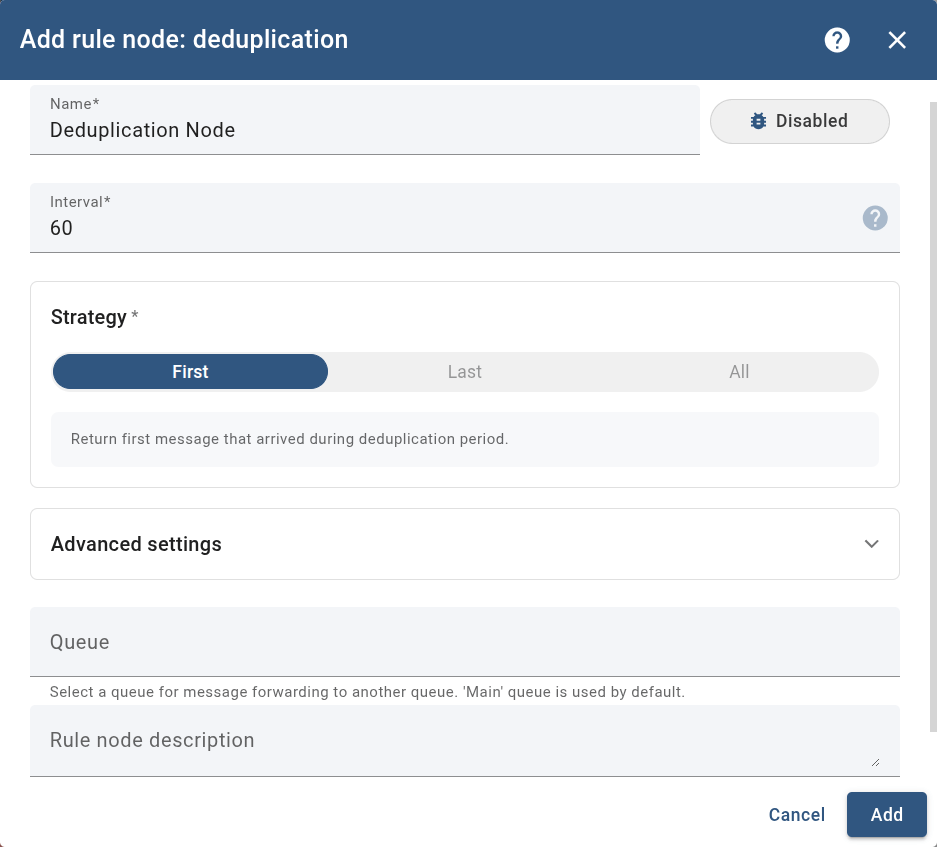The width and height of the screenshot is (937, 847).
Task: Focus the Rule node description textarea
Action: pos(450,741)
